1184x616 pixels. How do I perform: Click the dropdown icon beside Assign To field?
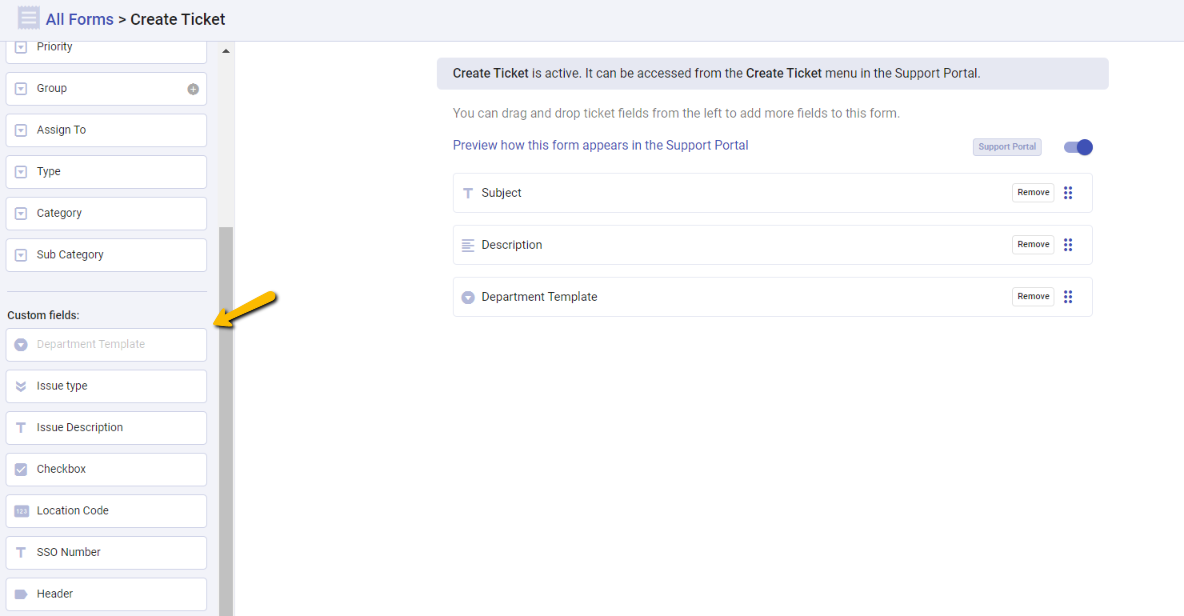click(22, 130)
